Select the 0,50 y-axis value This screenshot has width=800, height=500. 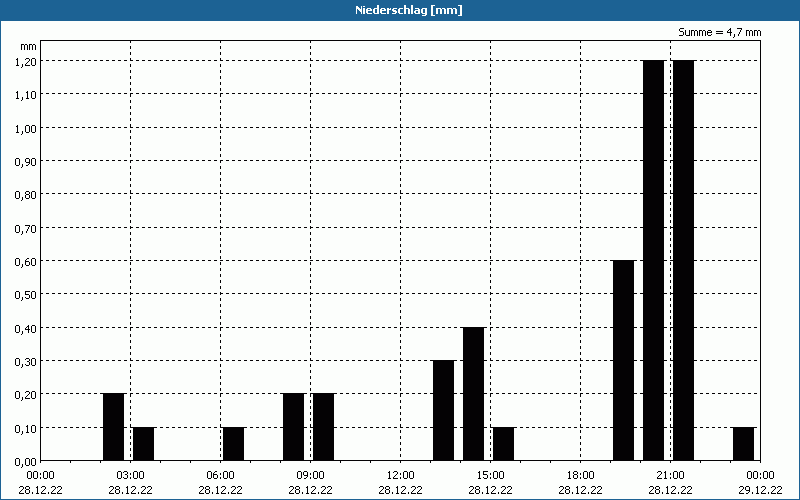click(x=26, y=294)
